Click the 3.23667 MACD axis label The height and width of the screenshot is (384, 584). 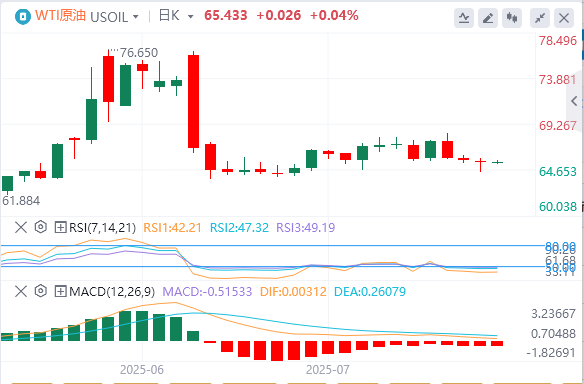[553, 314]
